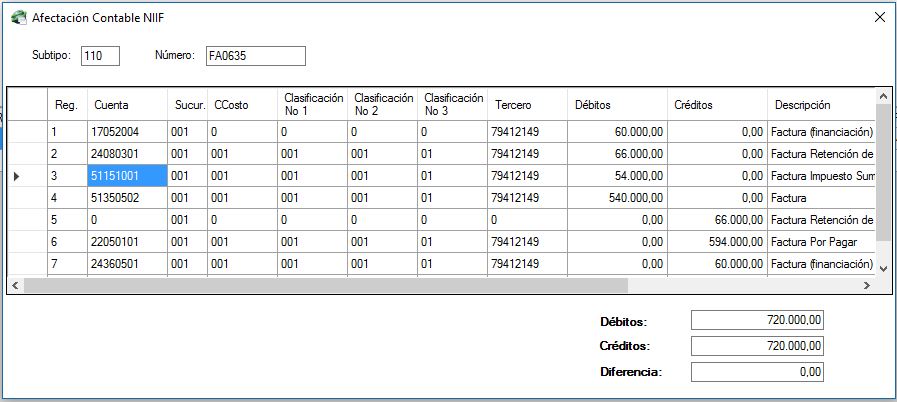Select account cell 24360501
The width and height of the screenshot is (897, 402).
pyautogui.click(x=128, y=264)
